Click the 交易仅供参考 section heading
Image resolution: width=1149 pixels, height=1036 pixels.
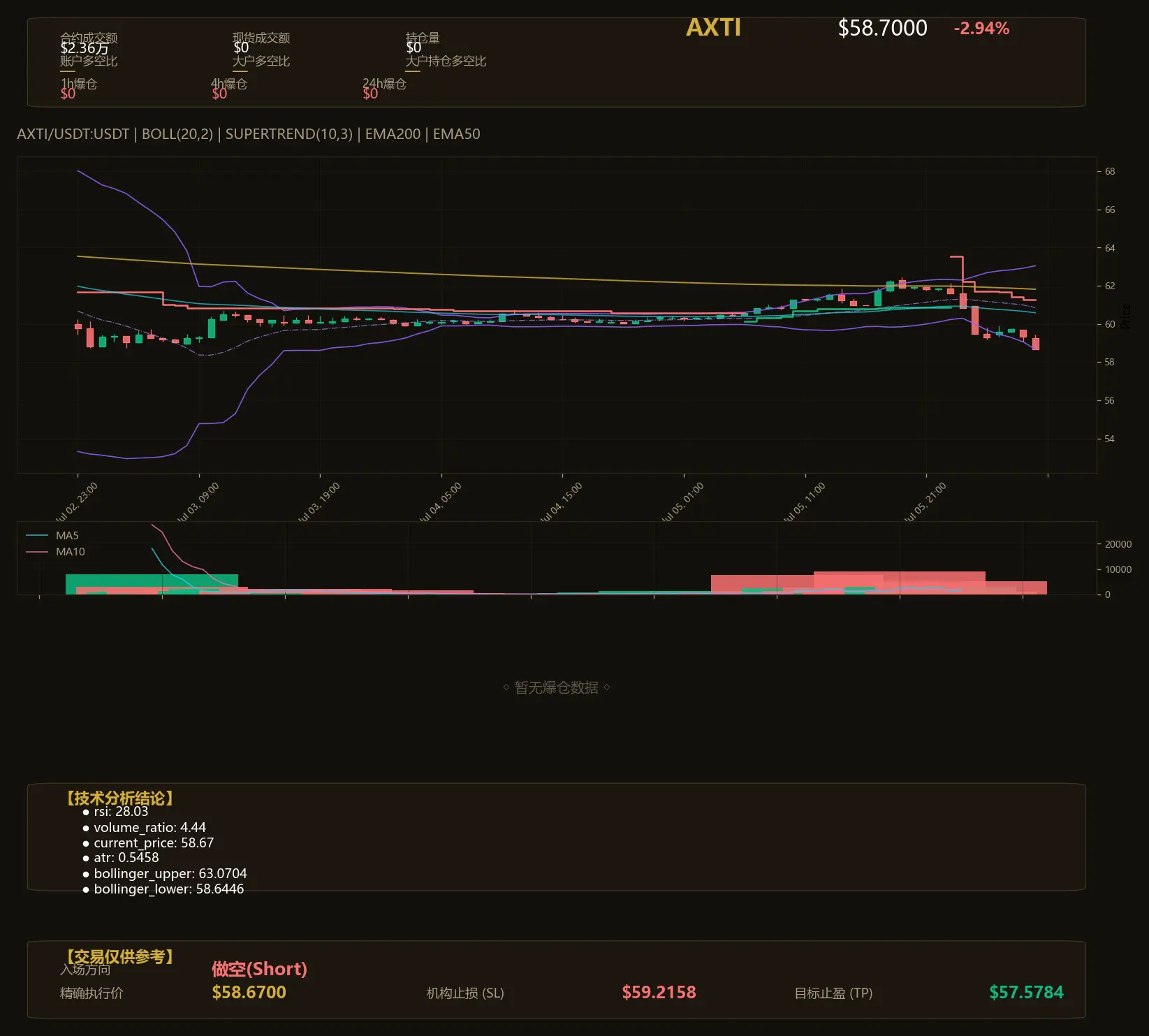pos(119,956)
